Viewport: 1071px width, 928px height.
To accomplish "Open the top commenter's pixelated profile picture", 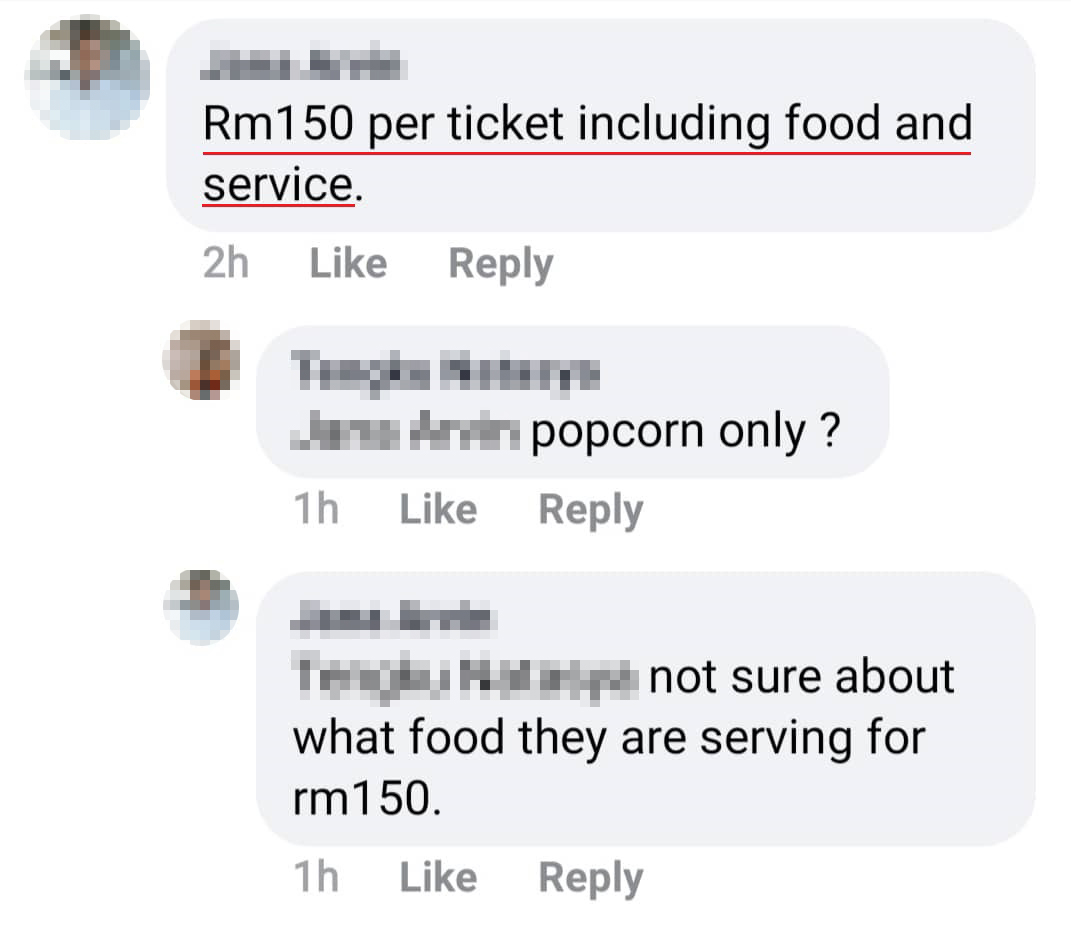I will click(87, 77).
